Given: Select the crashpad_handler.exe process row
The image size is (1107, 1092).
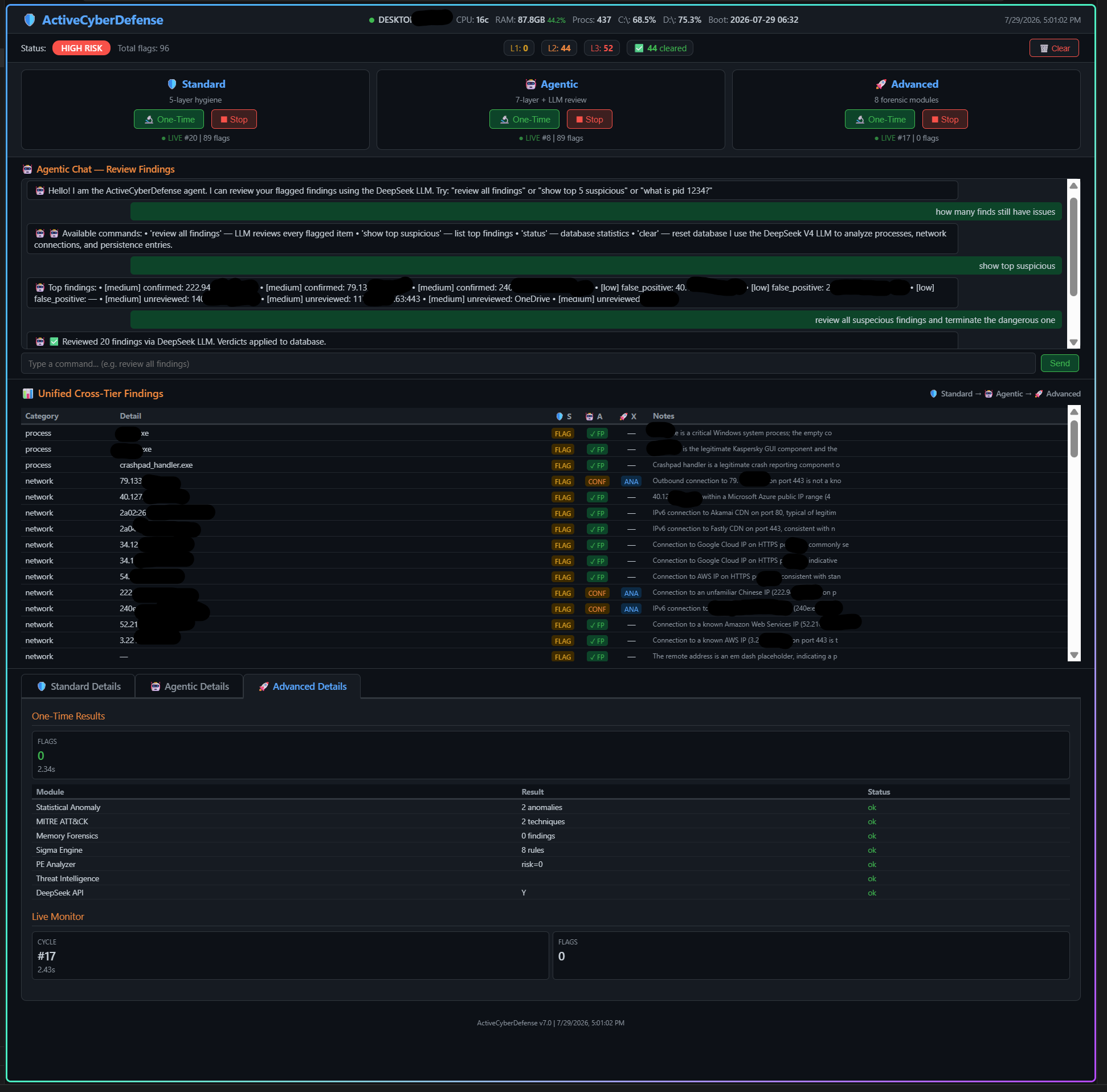Looking at the screenshot, I should (x=543, y=465).
